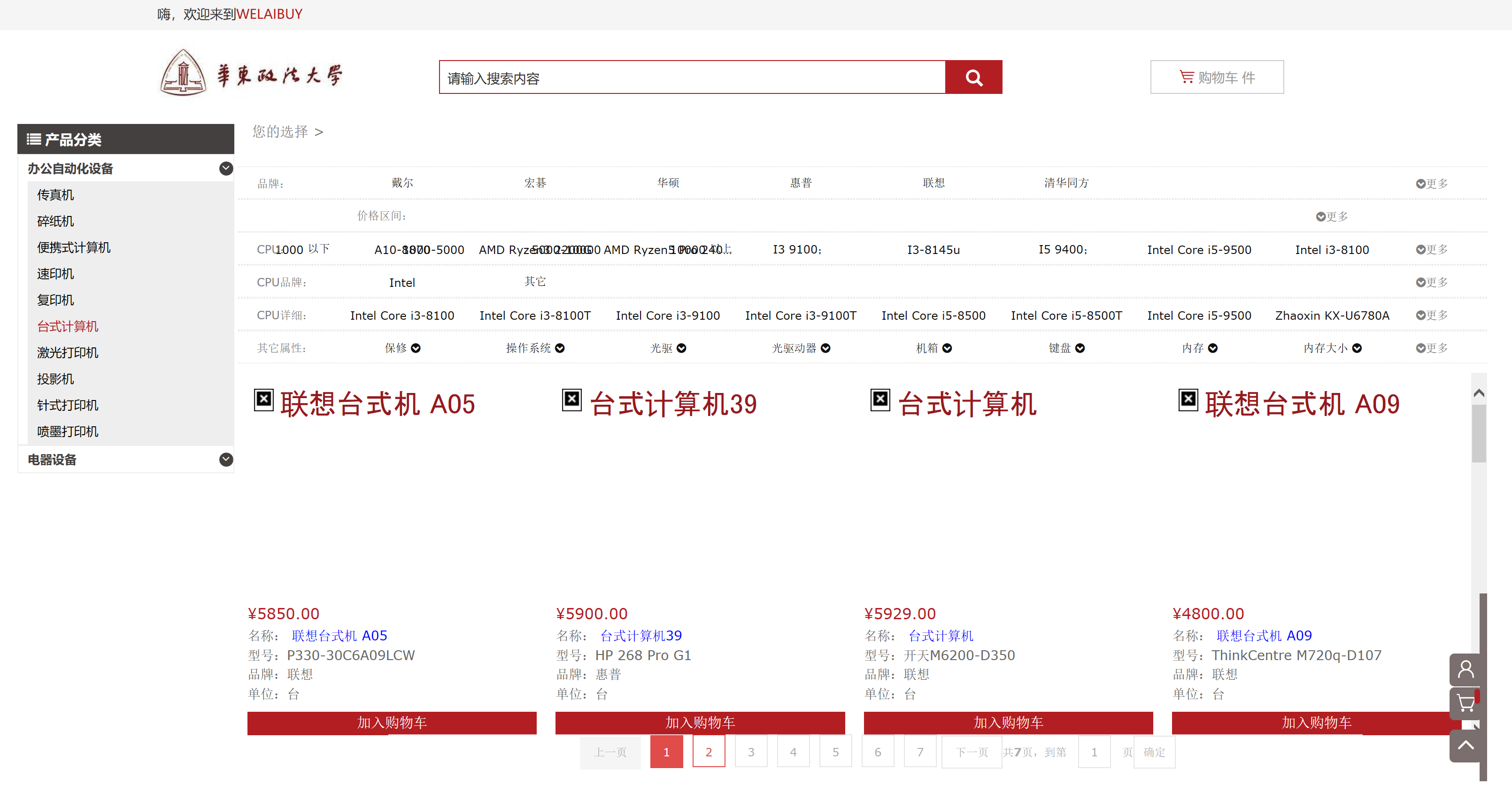This screenshot has height=785, width=1512.
Task: Filter CPU详细 by Intel Core i3-8100T
Action: click(535, 315)
